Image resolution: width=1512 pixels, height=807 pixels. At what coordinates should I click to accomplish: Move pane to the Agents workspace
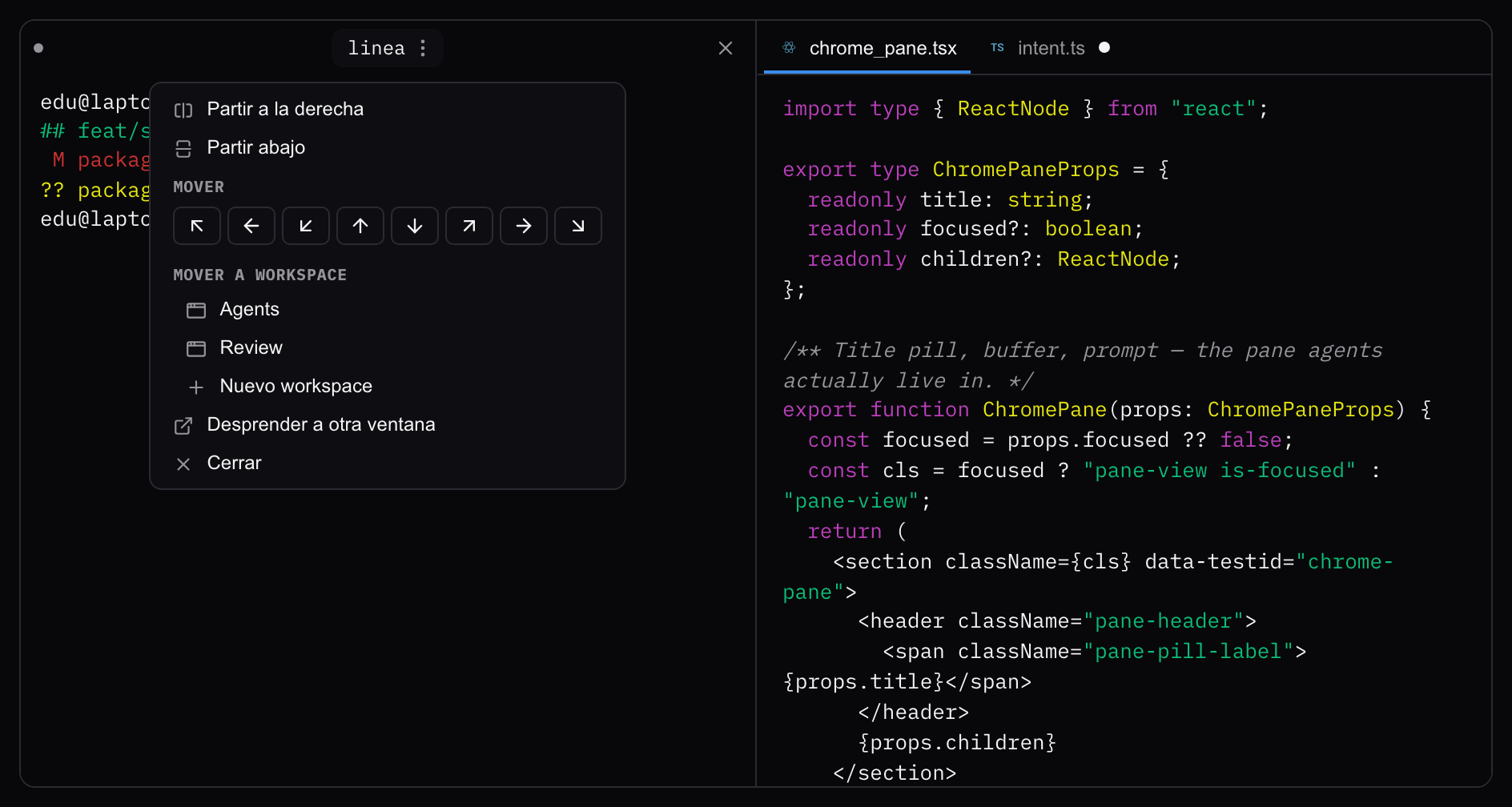(x=388, y=309)
